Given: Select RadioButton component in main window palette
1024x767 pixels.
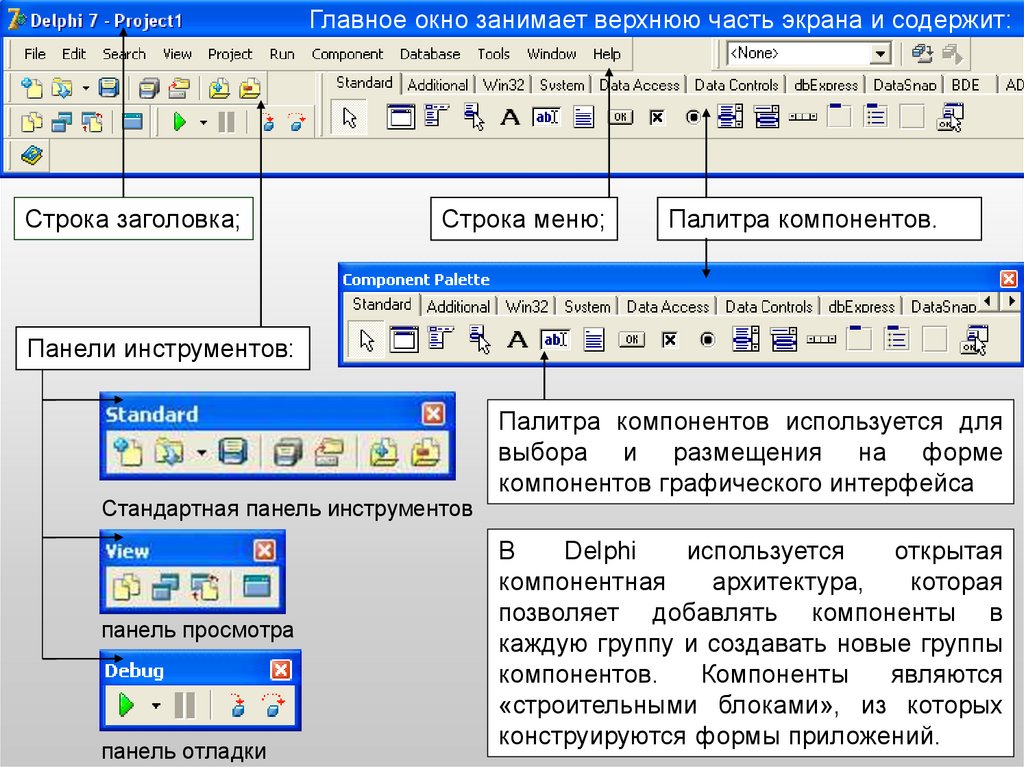Looking at the screenshot, I should click(x=693, y=118).
